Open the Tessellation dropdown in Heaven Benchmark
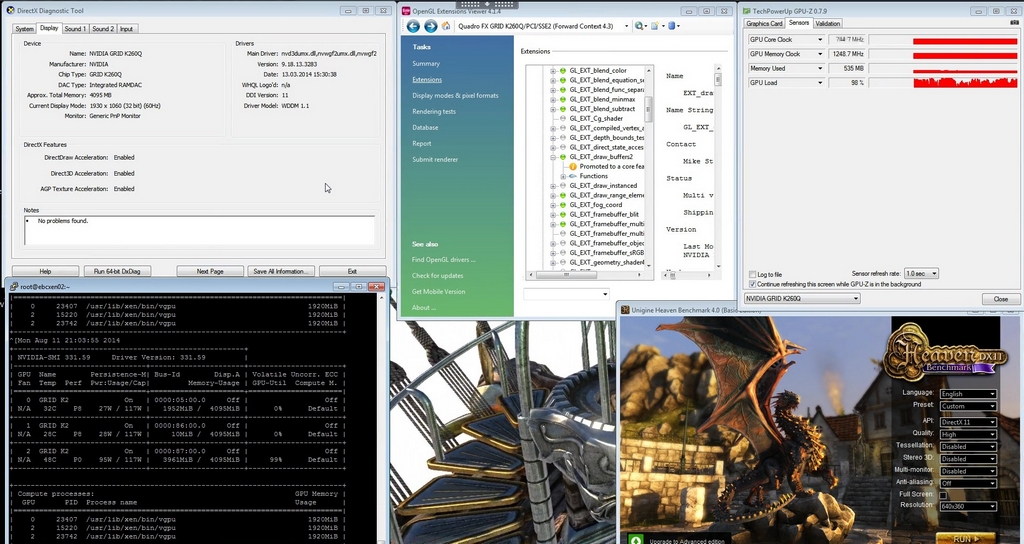Viewport: 1024px width, 544px height. [968, 446]
